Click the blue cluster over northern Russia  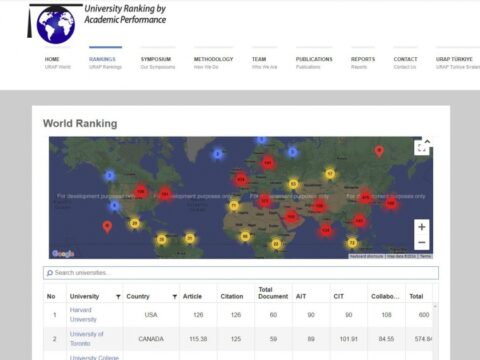coord(292,152)
